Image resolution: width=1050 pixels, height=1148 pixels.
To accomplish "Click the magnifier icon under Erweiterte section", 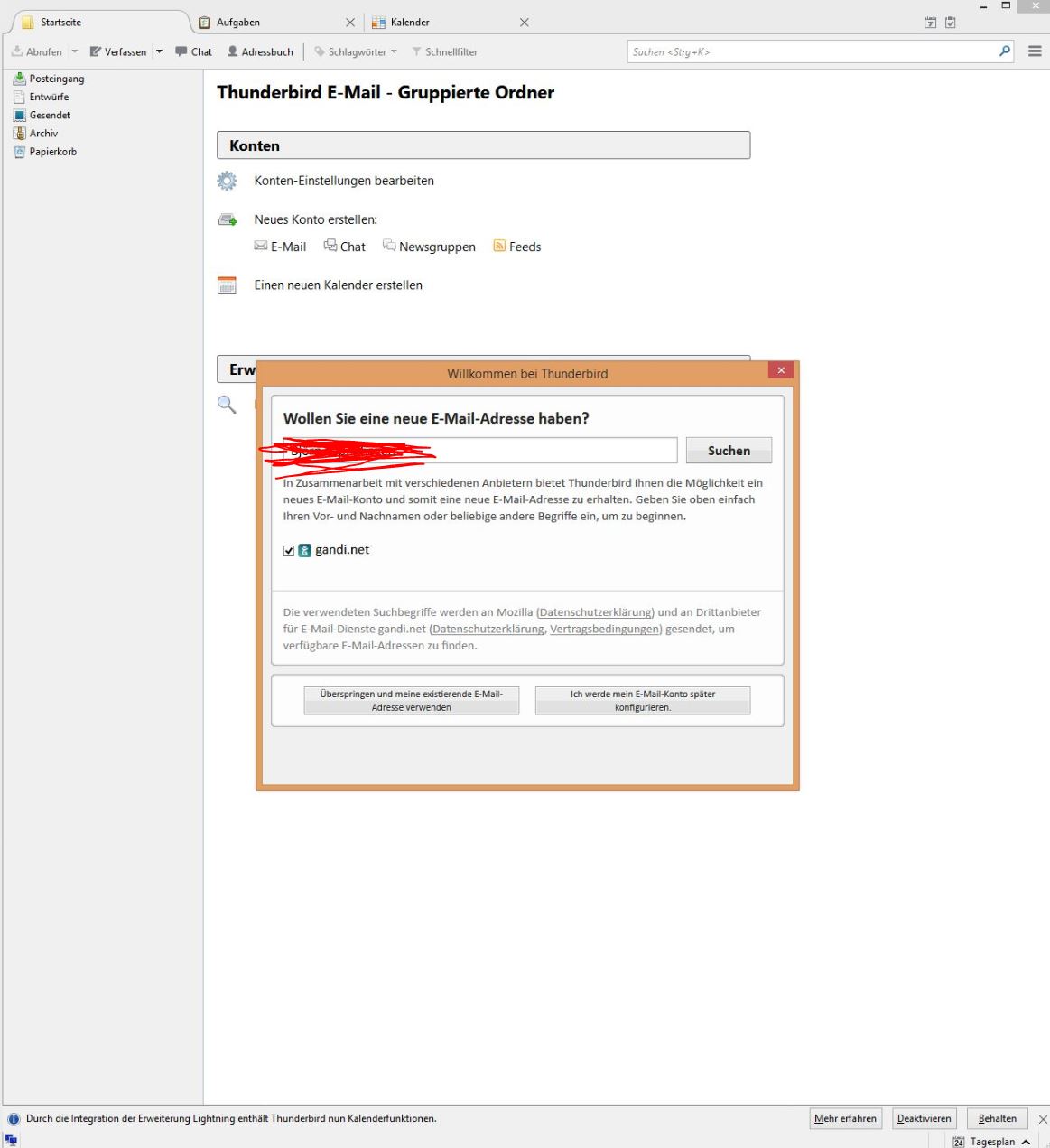I will coord(227,405).
